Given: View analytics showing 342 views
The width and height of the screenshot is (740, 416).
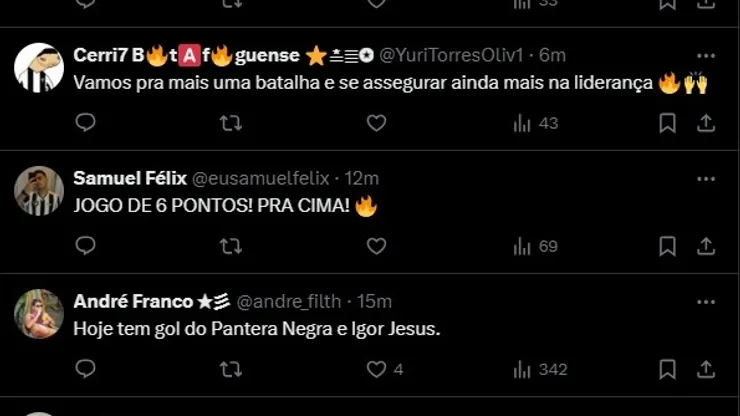Looking at the screenshot, I should coord(540,369).
